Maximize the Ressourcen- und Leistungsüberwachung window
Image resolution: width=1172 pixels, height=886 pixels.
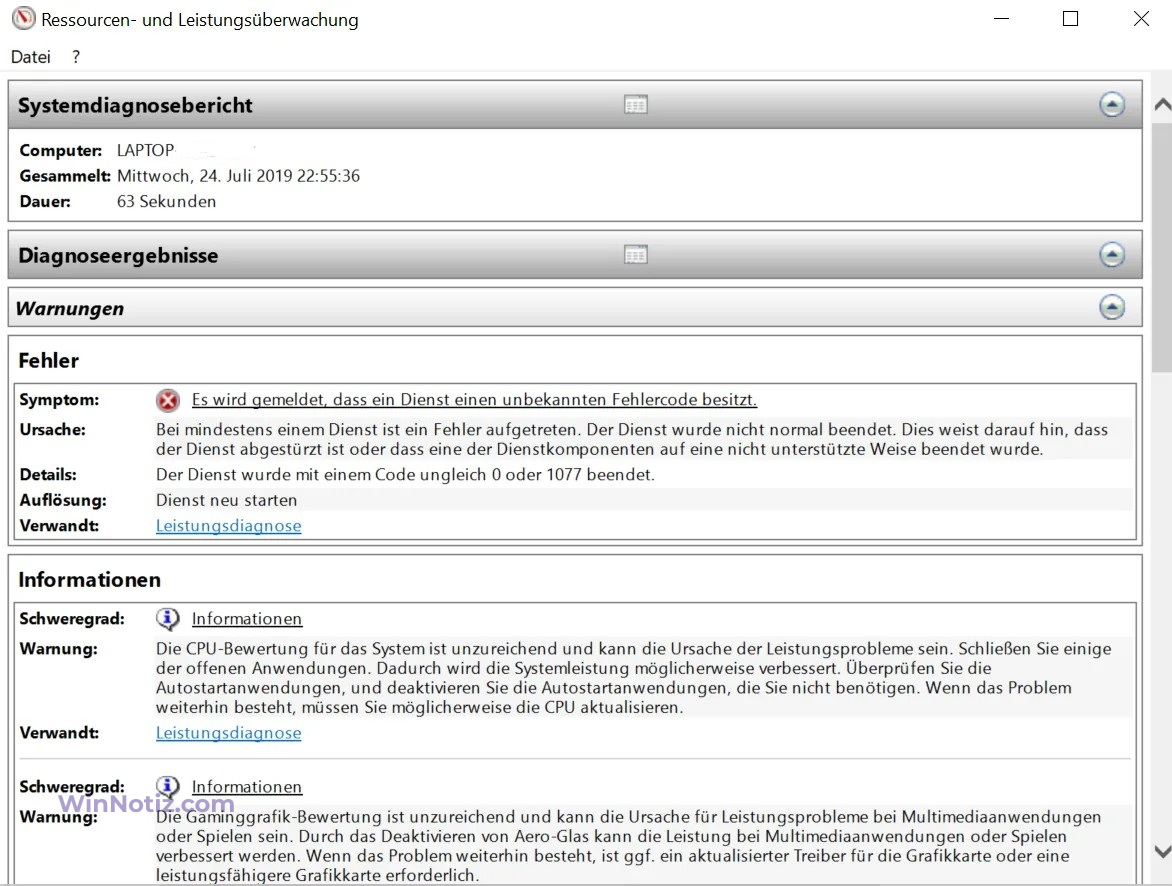pos(1070,19)
